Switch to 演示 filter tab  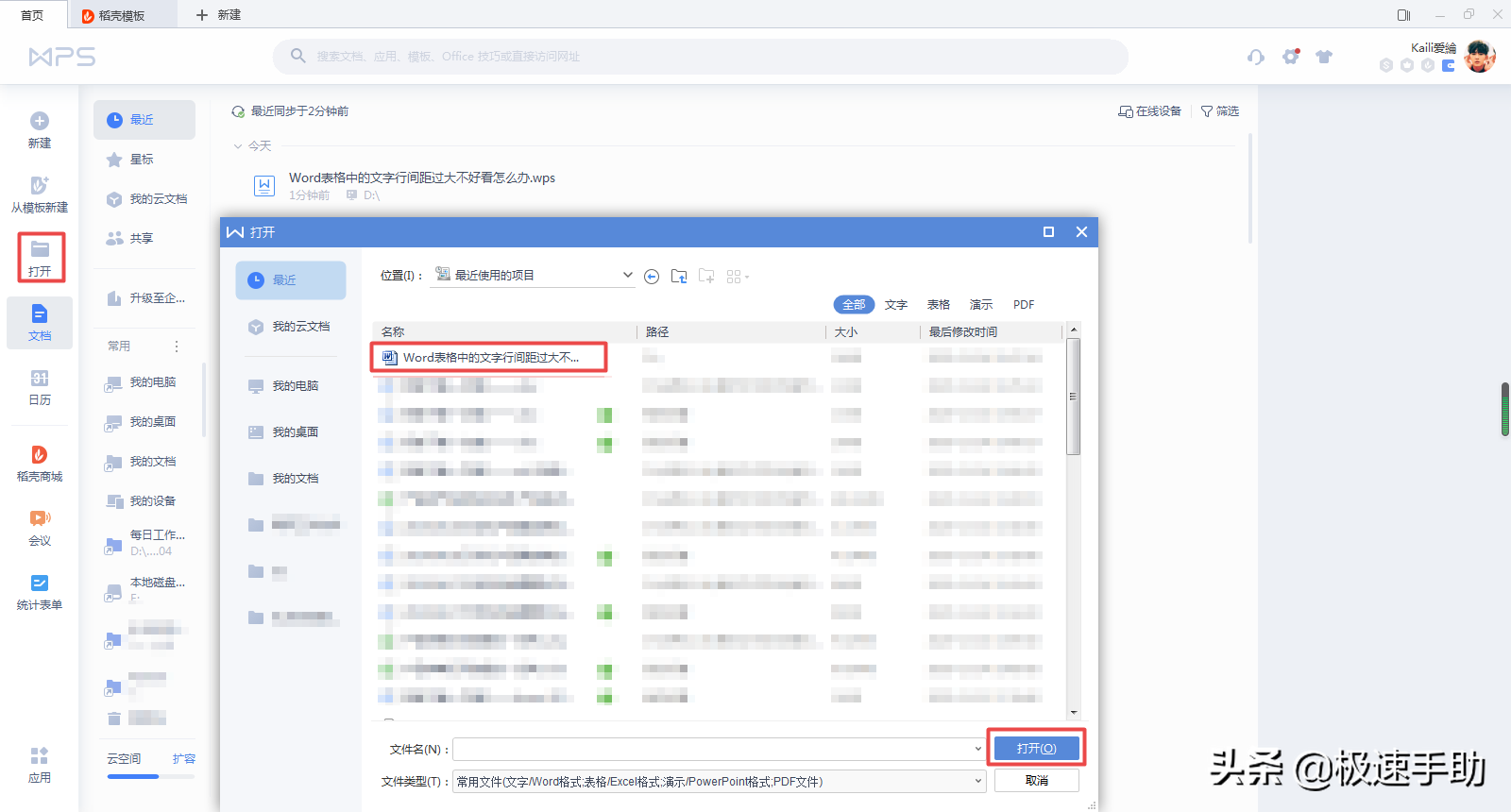981,305
